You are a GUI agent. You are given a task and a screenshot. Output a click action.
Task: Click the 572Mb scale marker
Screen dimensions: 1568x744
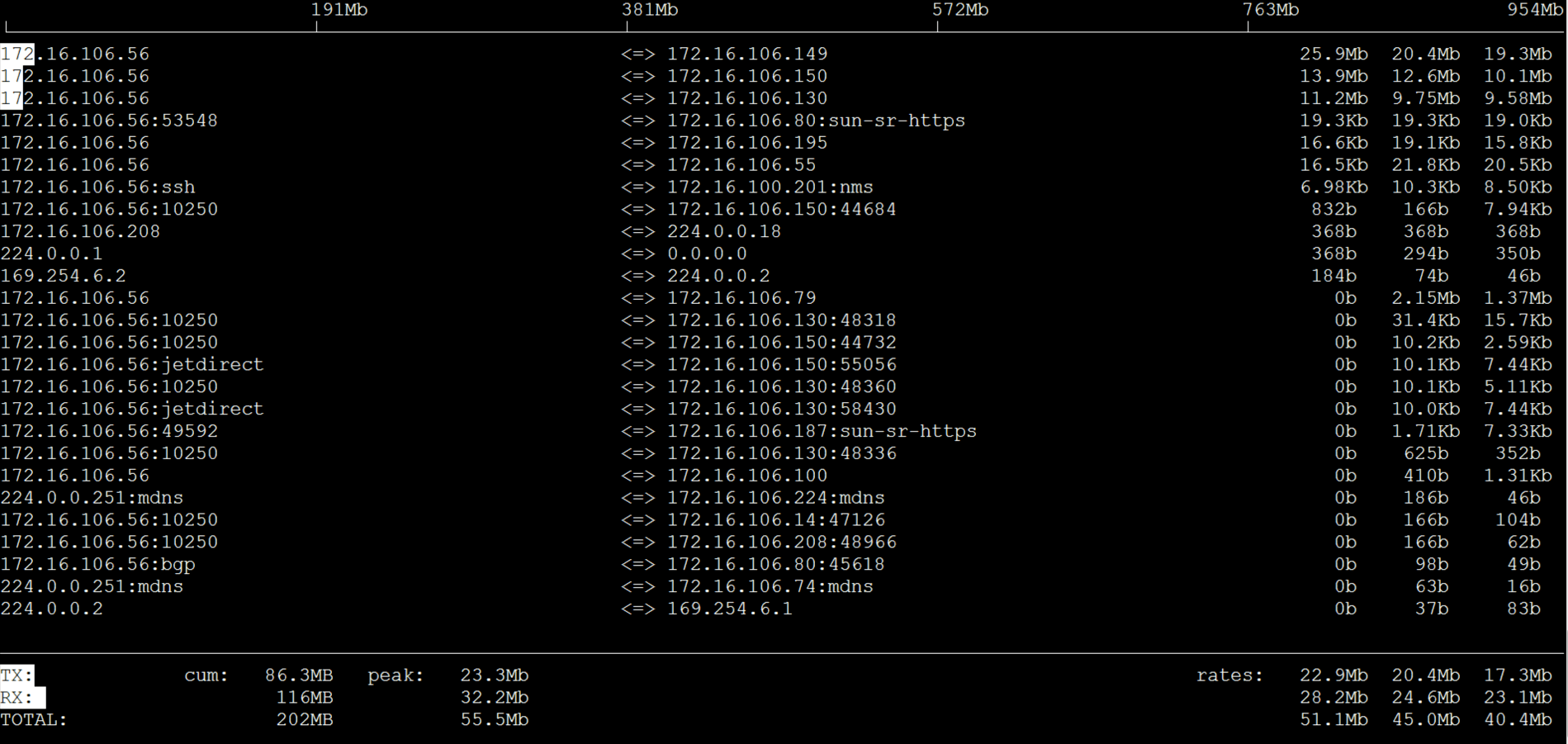pos(959,10)
